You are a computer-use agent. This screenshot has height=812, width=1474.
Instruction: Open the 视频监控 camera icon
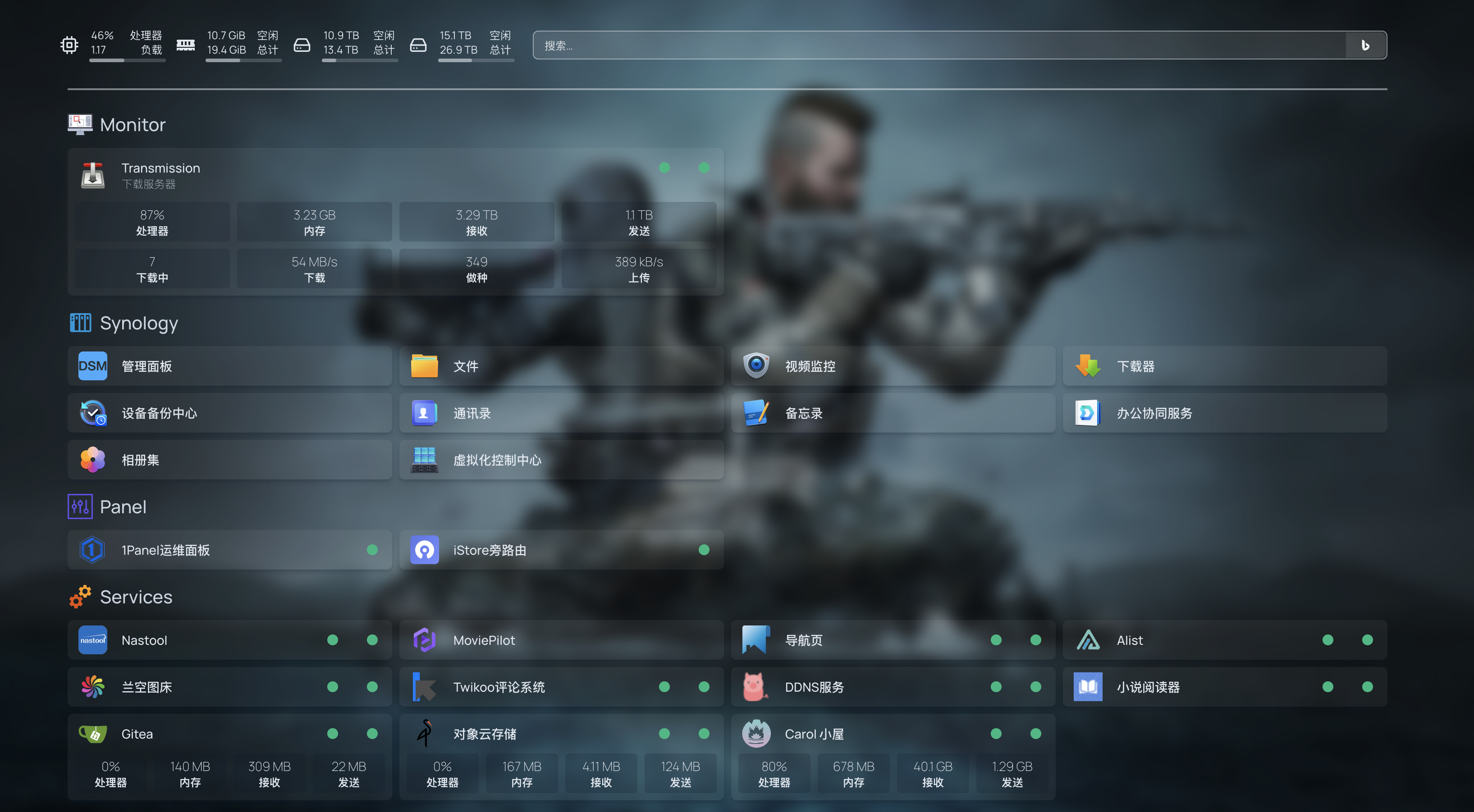coord(755,366)
